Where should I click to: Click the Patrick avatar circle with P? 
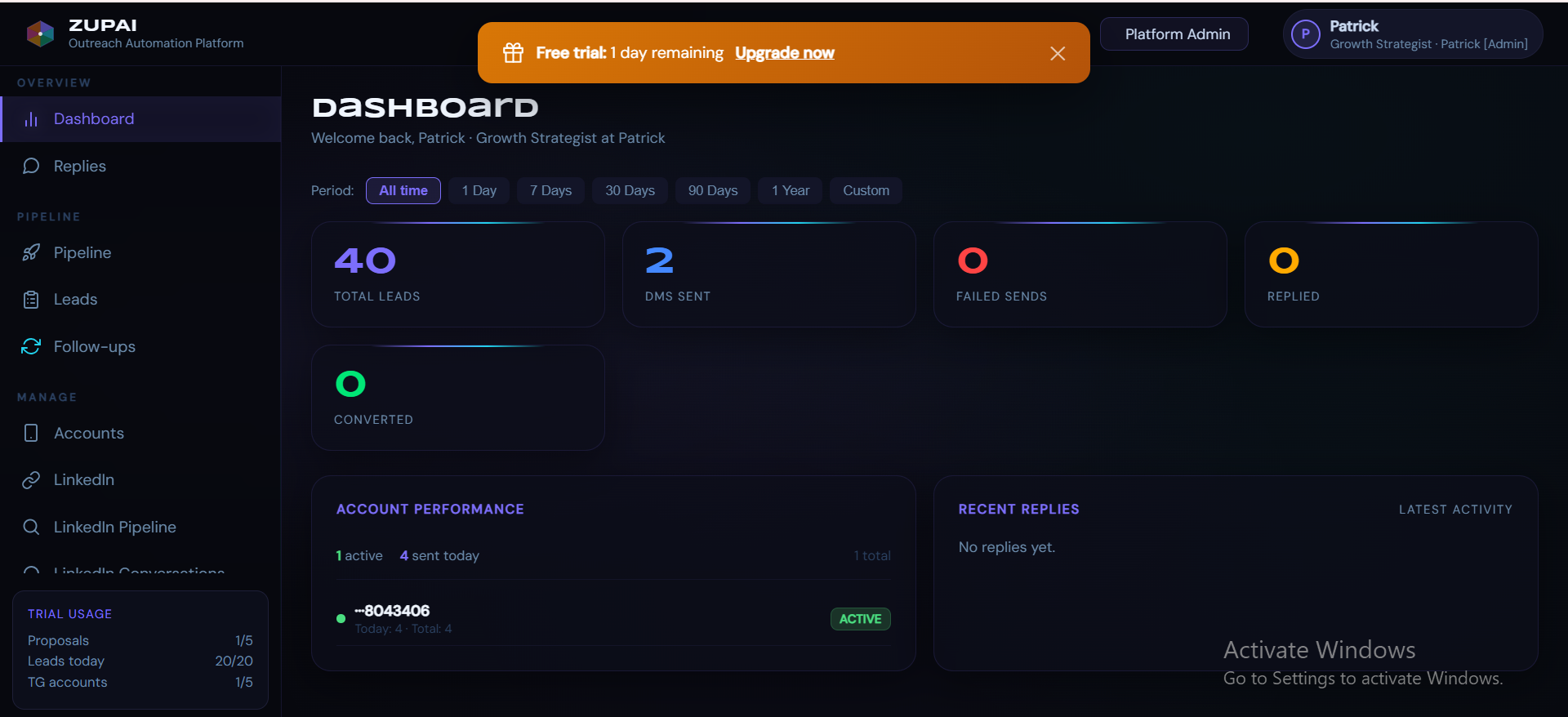click(1305, 34)
